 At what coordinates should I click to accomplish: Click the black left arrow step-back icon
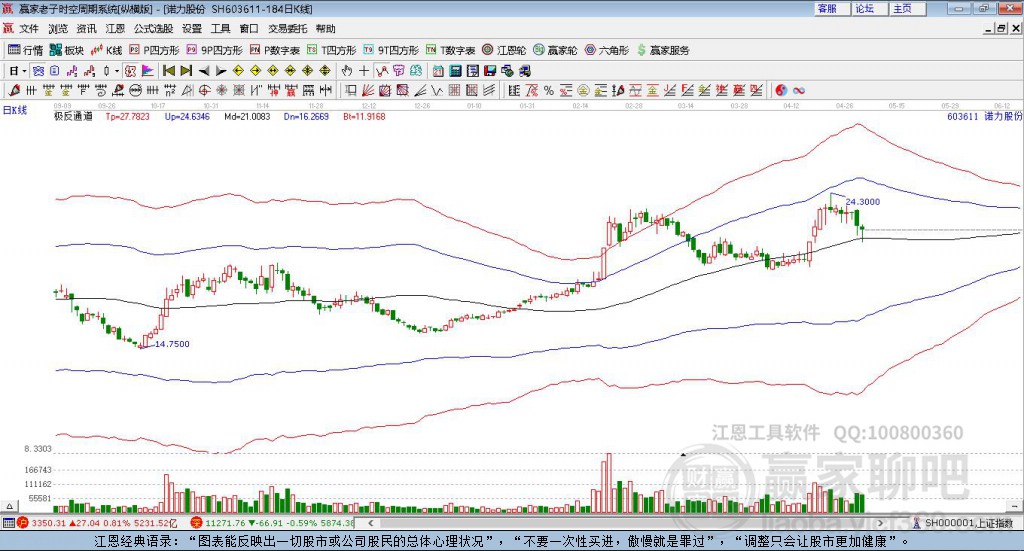tap(204, 71)
